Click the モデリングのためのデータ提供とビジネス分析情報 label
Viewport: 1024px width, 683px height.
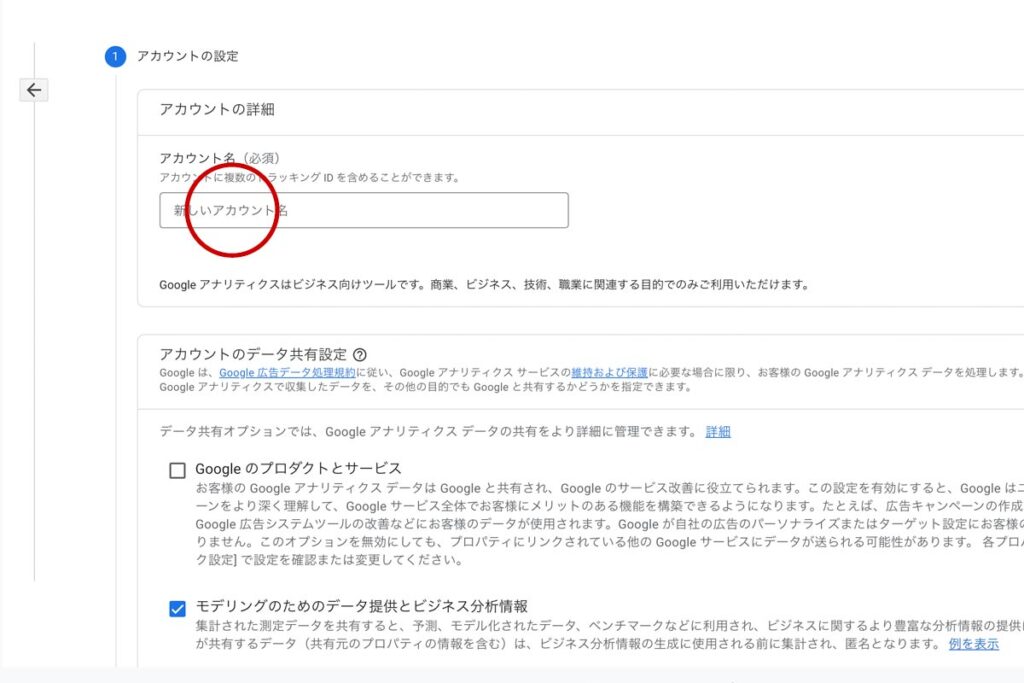point(362,607)
